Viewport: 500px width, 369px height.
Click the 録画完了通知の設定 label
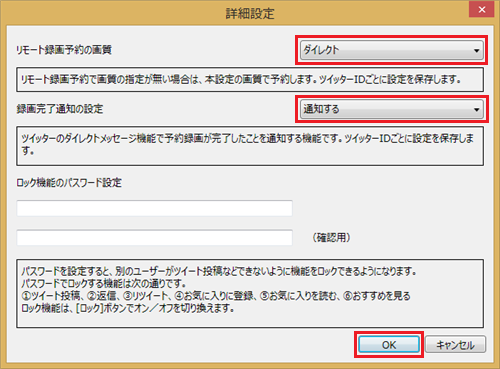(x=60, y=109)
